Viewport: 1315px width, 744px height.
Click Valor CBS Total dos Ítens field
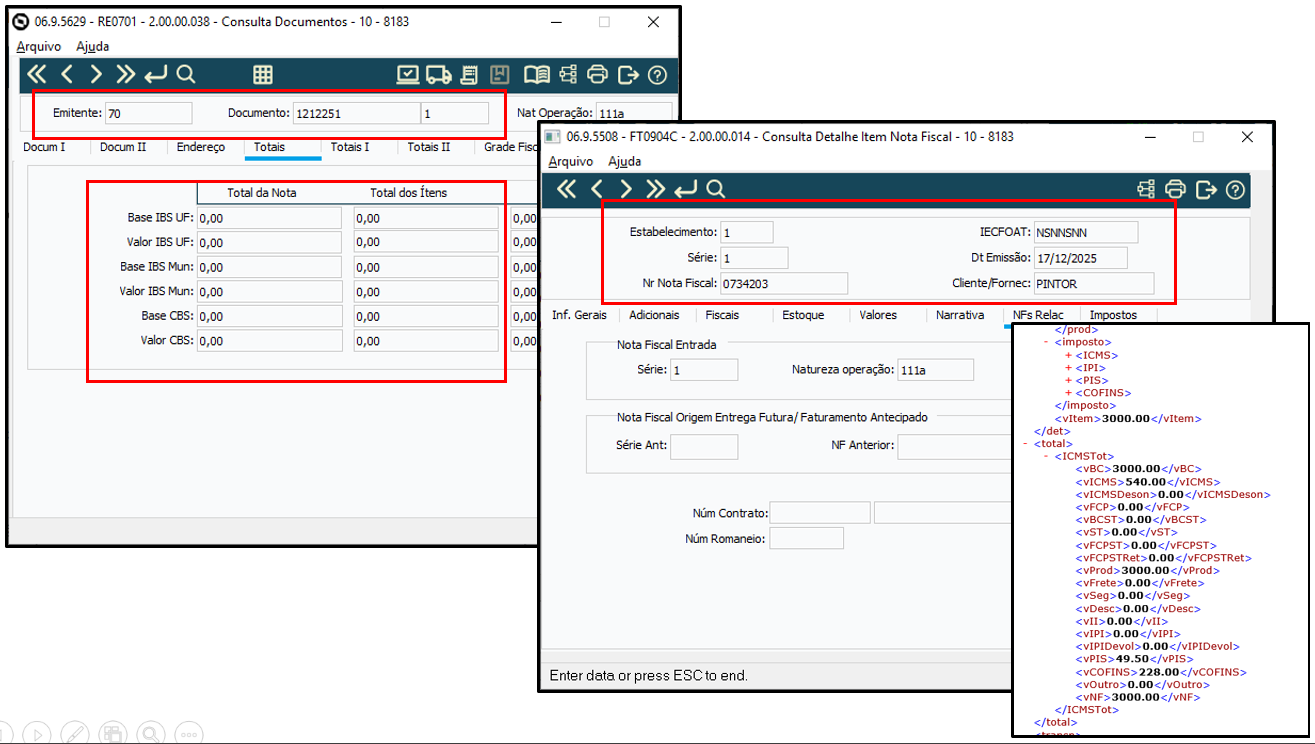click(426, 341)
